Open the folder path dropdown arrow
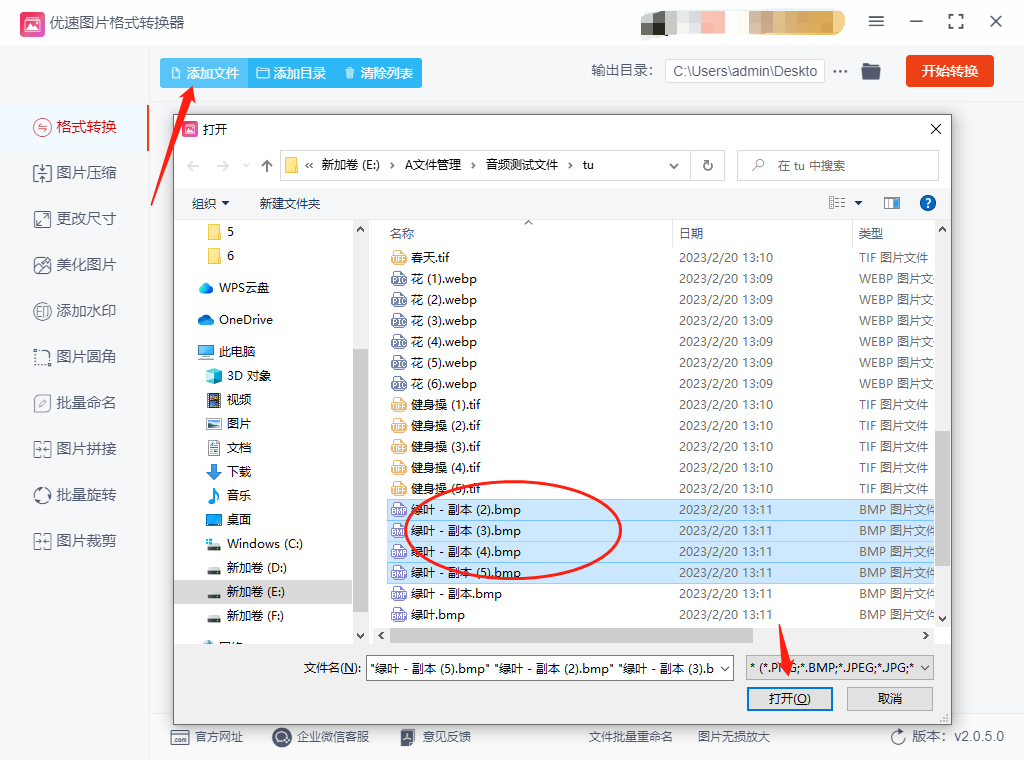This screenshot has width=1024, height=760. click(x=674, y=165)
